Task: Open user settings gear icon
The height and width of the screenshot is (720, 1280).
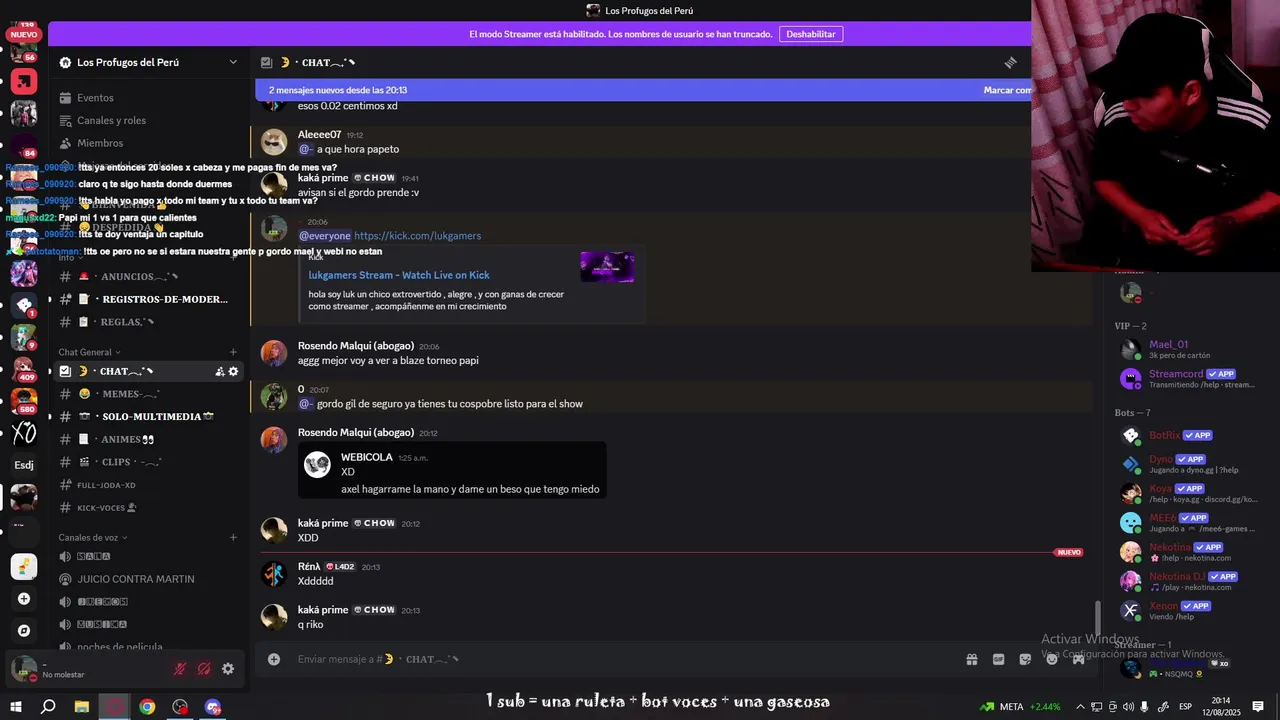Action: (x=228, y=669)
